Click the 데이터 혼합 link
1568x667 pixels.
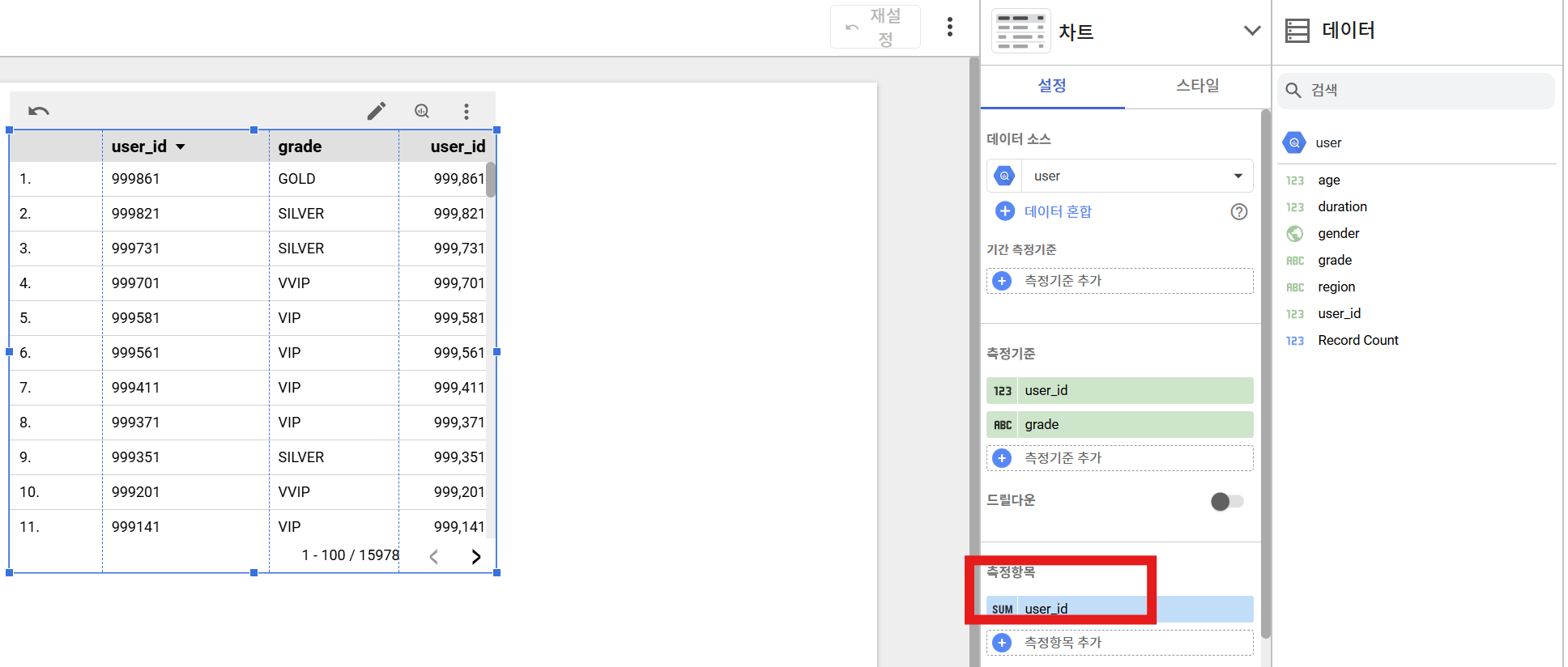[x=1058, y=211]
